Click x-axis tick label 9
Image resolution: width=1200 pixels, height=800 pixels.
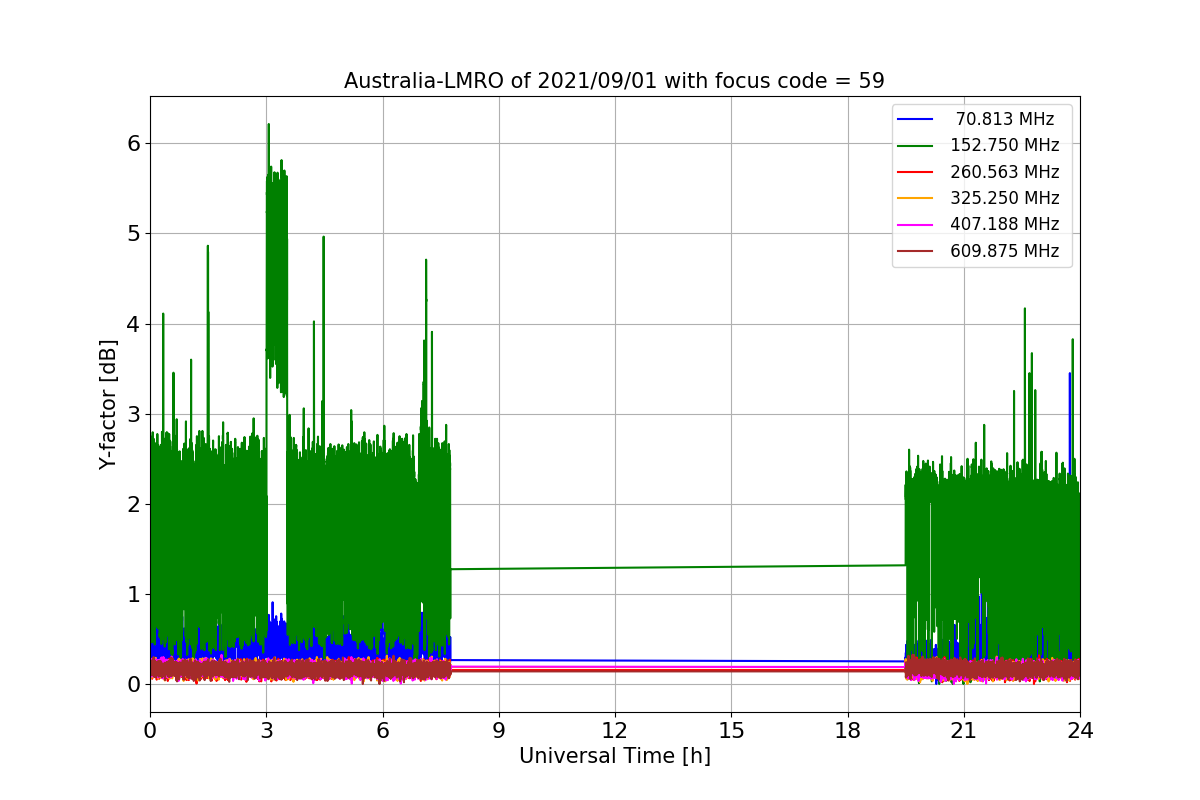click(499, 731)
